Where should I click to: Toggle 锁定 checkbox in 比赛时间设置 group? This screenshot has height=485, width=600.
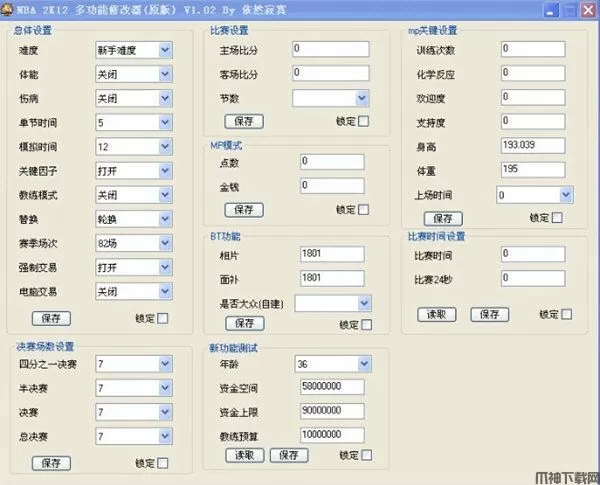click(x=567, y=314)
